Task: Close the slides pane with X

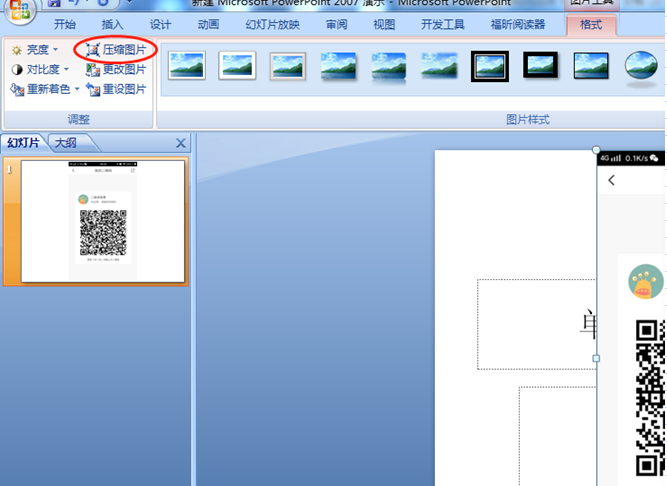Action: (x=181, y=143)
